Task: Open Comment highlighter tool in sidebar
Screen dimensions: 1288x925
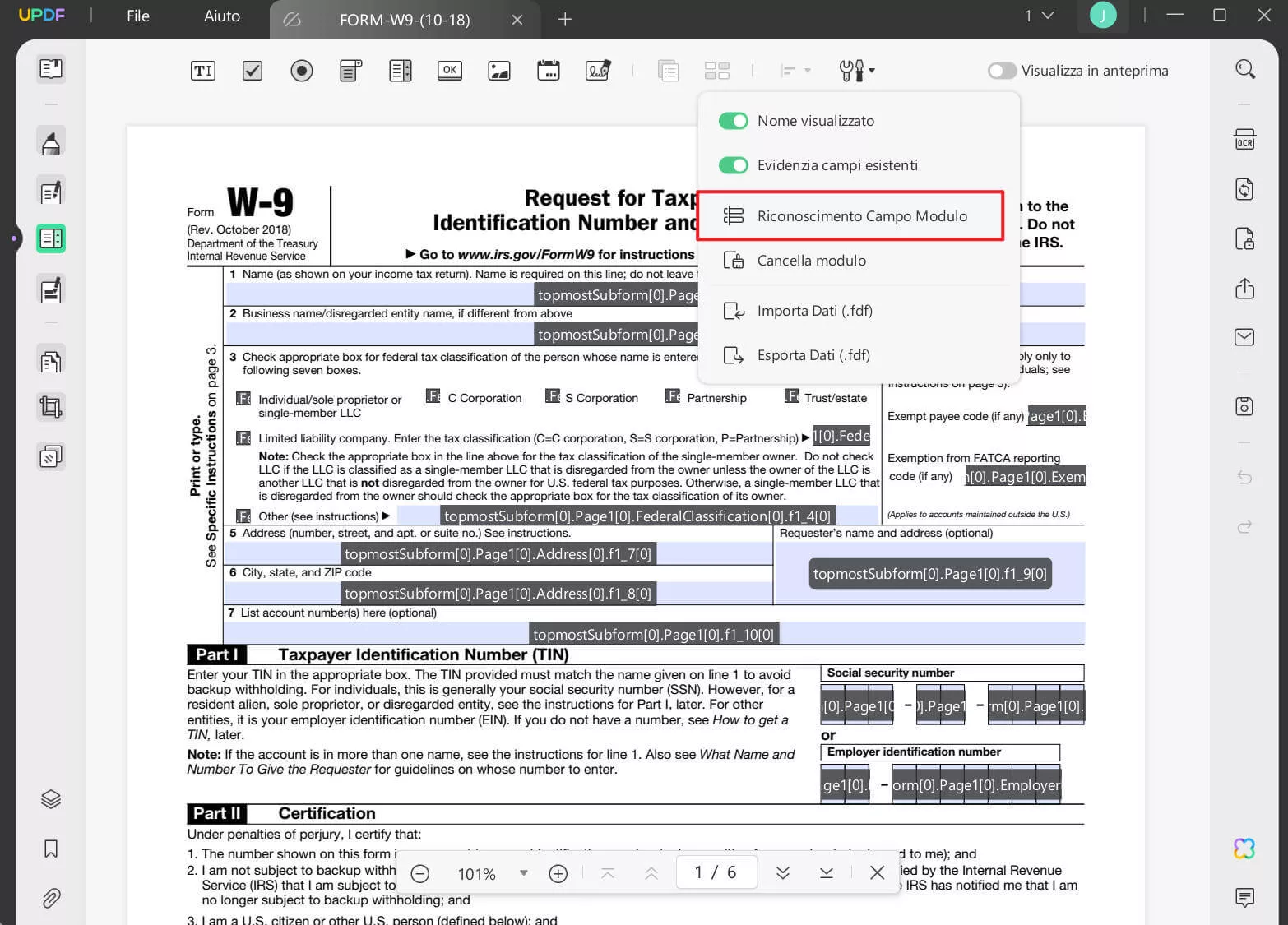Action: 51,142
